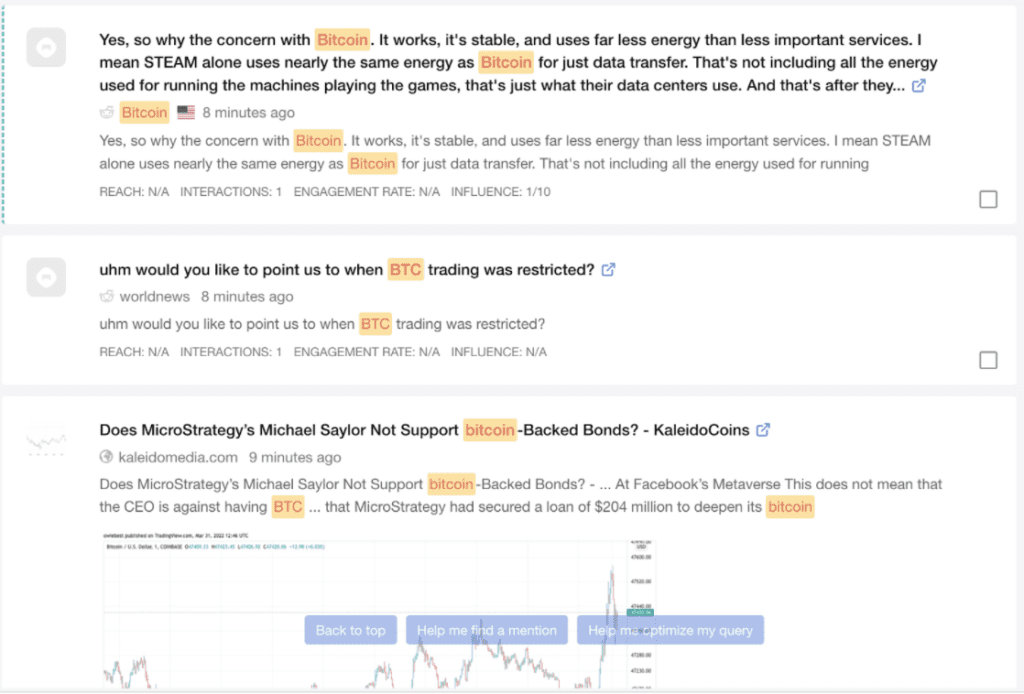Click the Reddit avatar on the Bitcoin energy post

(x=46, y=47)
